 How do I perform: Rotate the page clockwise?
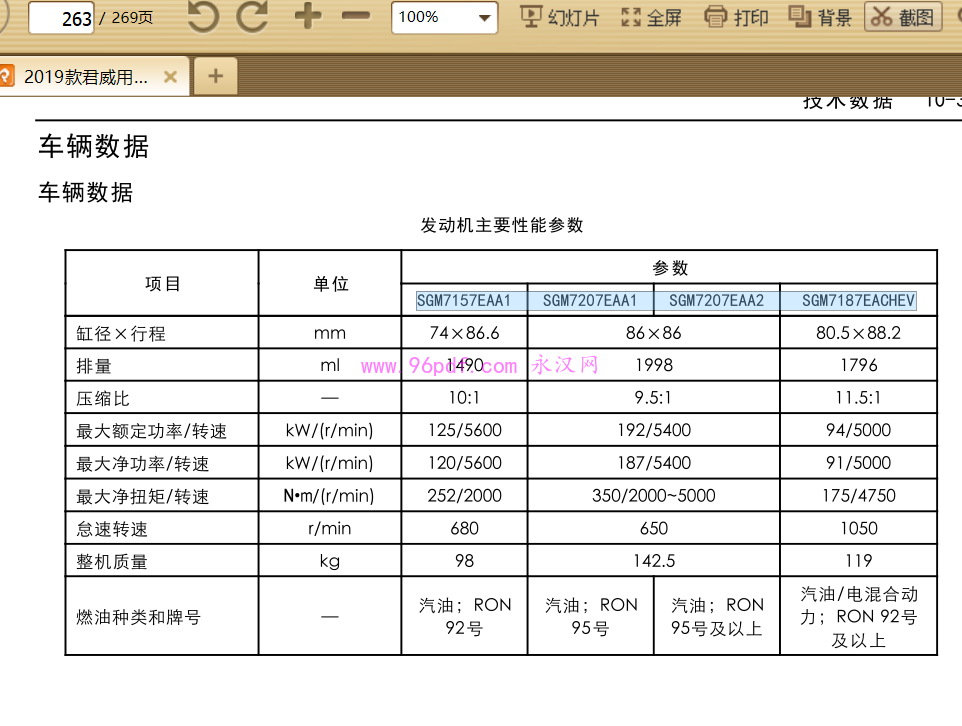click(252, 17)
